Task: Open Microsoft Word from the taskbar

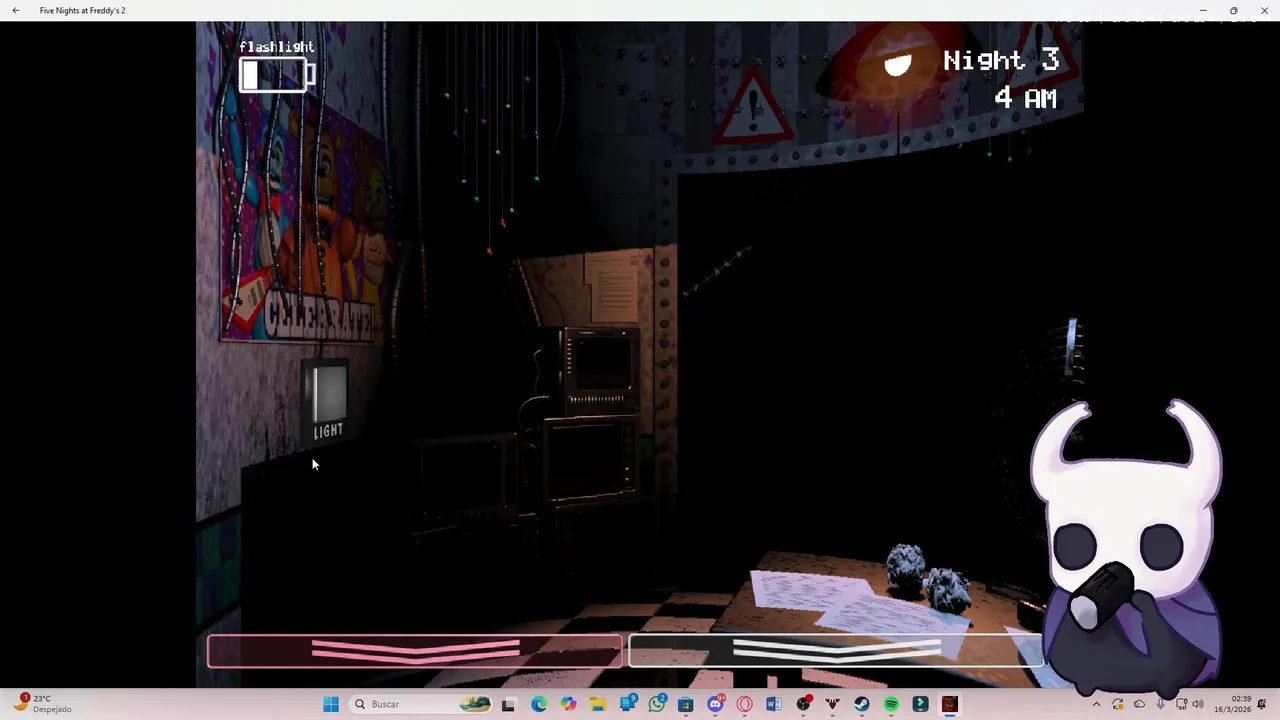Action: pos(773,704)
